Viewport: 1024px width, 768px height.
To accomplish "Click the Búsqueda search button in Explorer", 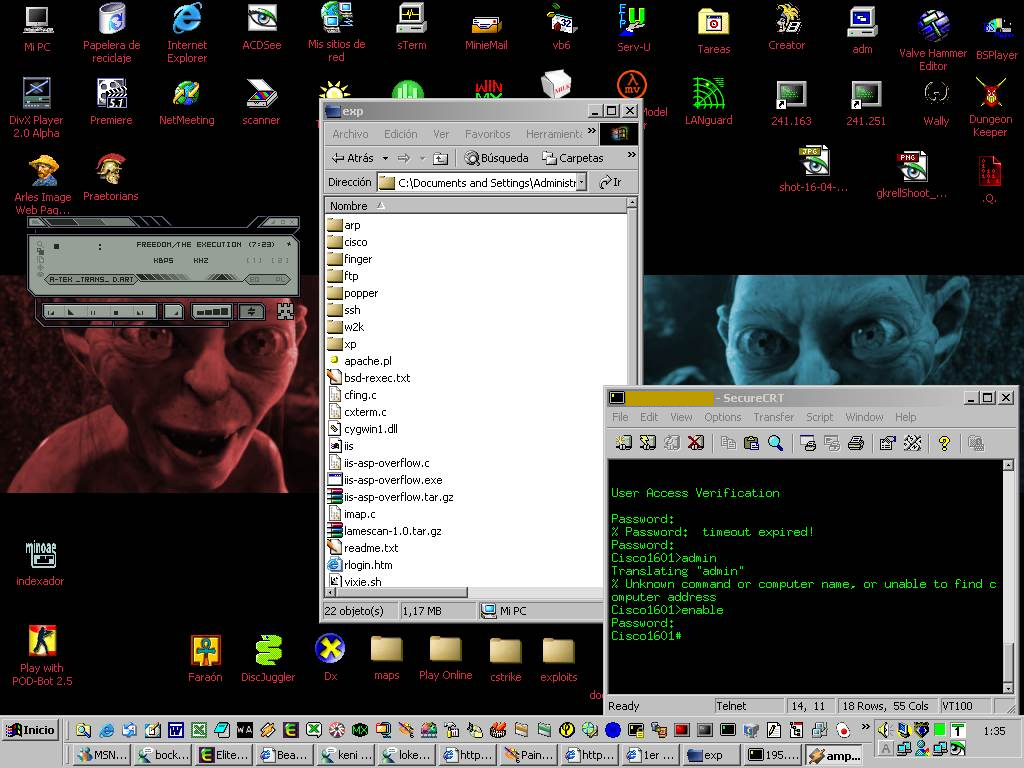I will click(496, 158).
